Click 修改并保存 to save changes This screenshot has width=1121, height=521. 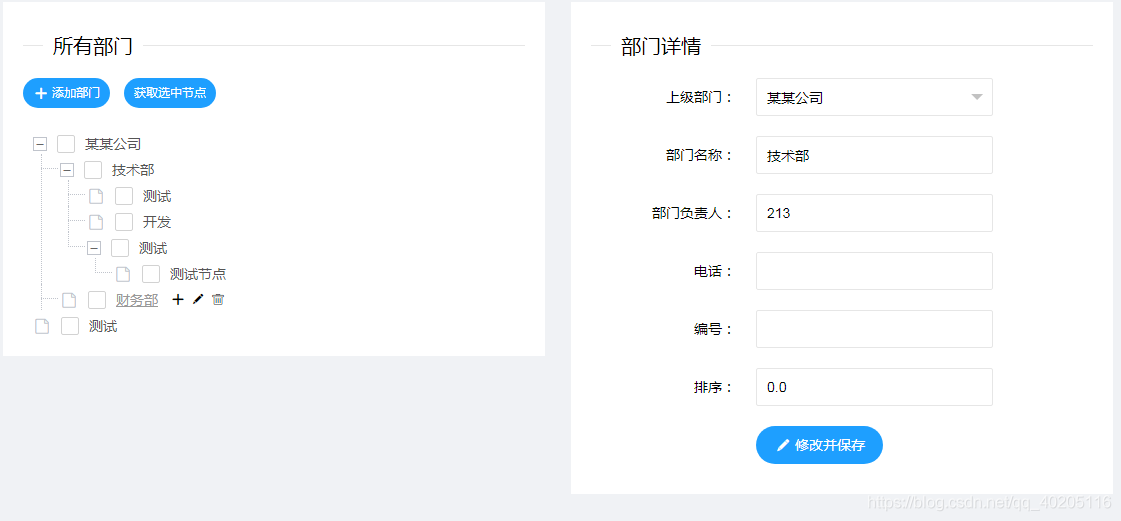819,445
